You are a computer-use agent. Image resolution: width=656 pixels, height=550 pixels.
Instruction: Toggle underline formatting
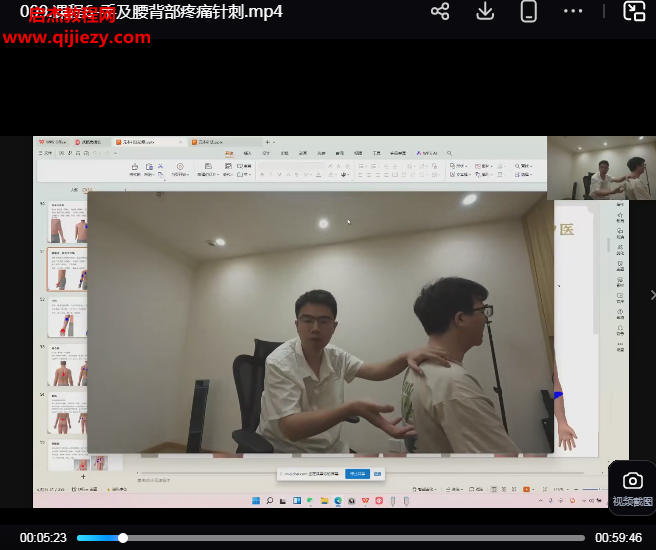click(x=279, y=174)
